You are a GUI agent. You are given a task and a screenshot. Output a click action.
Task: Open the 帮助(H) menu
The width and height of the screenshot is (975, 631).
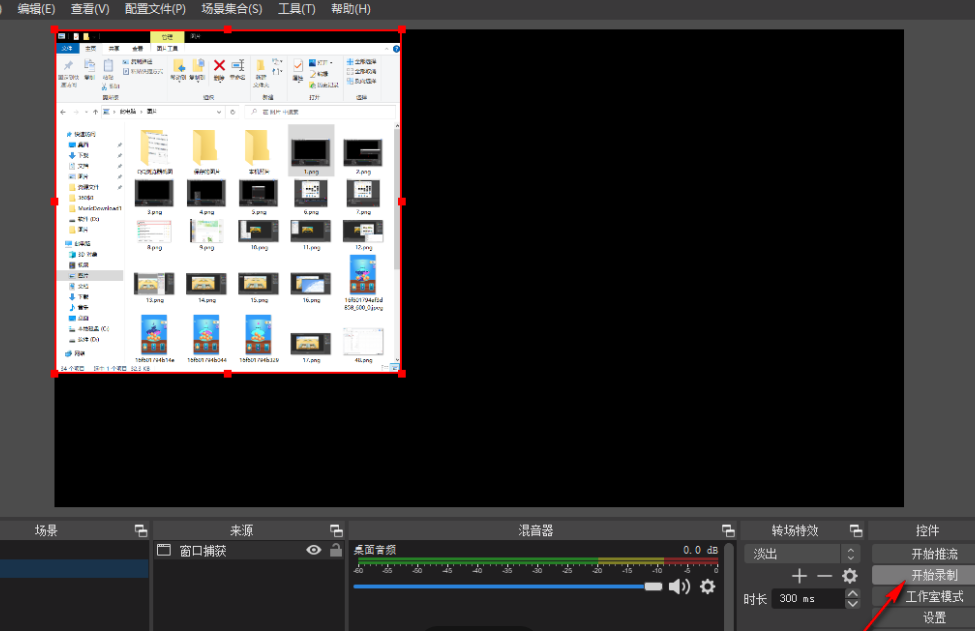(x=351, y=9)
